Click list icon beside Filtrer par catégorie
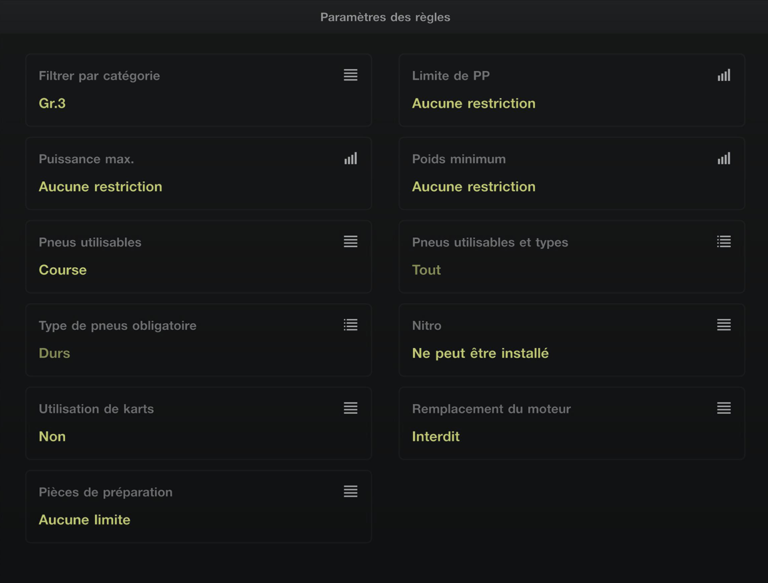This screenshot has height=583, width=768. pyautogui.click(x=350, y=75)
